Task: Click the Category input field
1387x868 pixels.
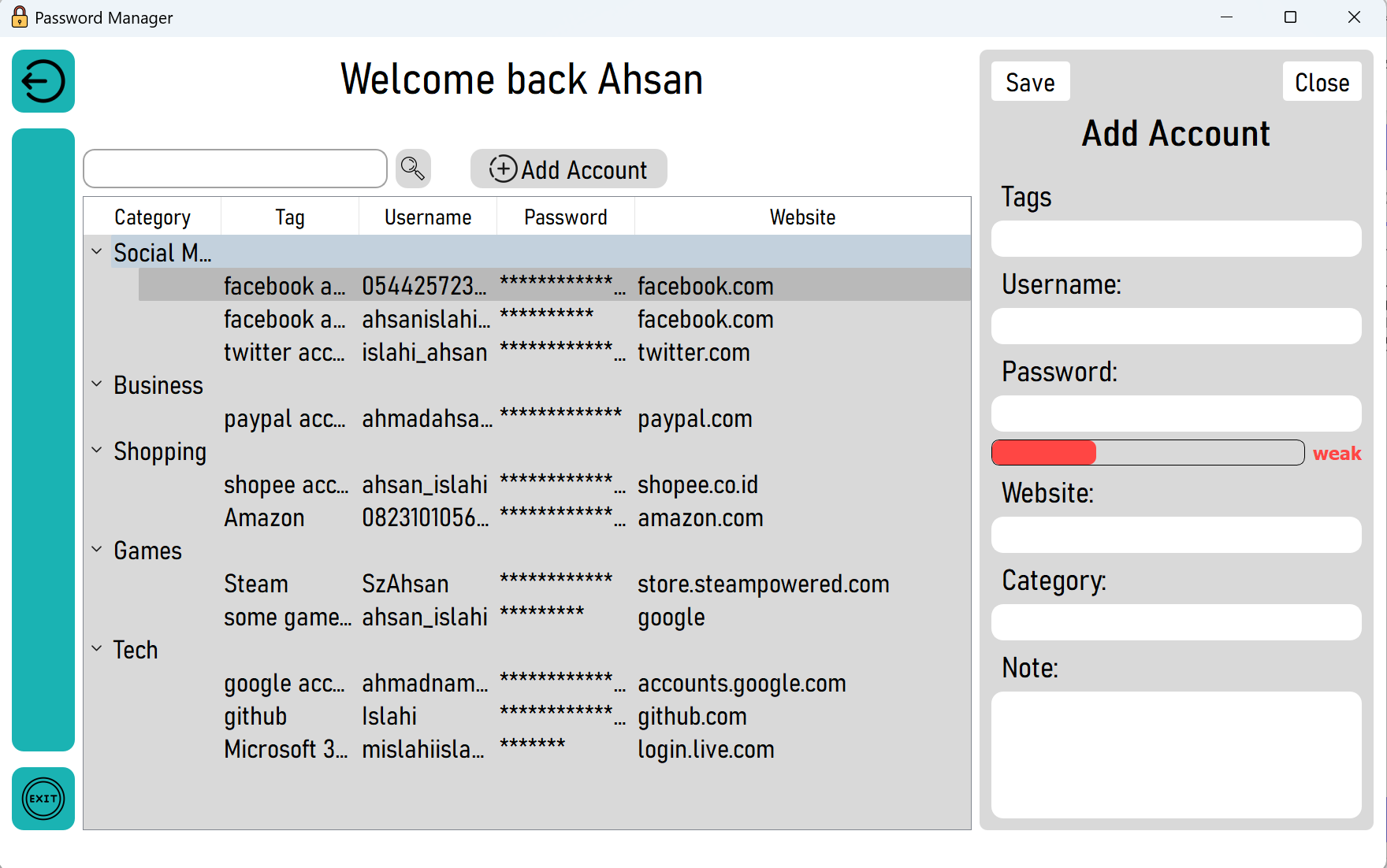Action: [x=1176, y=622]
